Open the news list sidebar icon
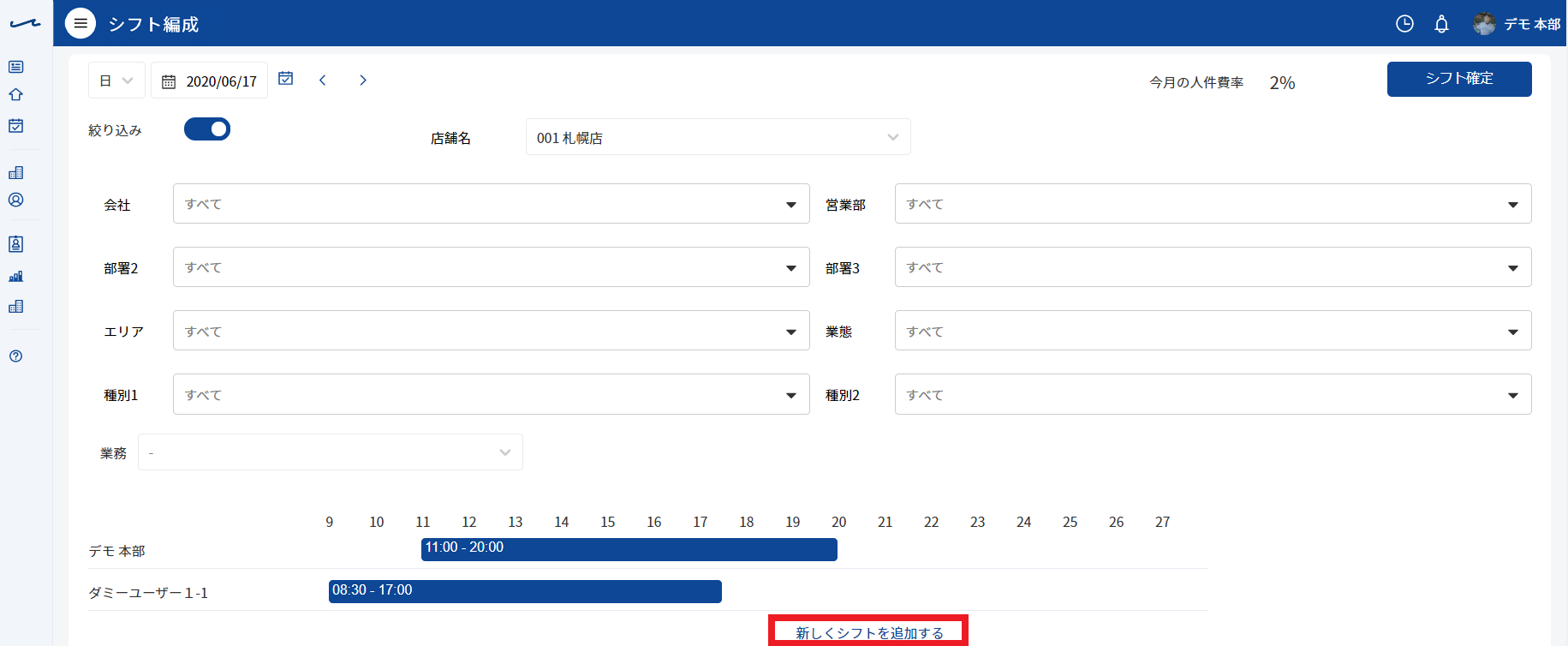The width and height of the screenshot is (1568, 646). tap(15, 67)
